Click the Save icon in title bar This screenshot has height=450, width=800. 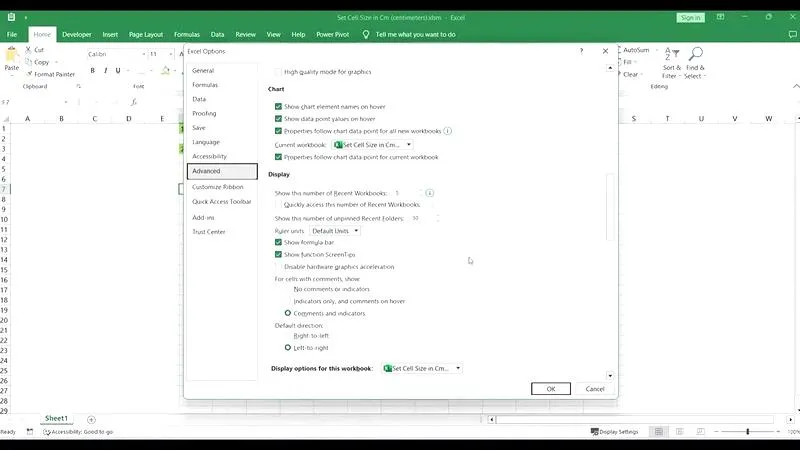(x=11, y=17)
